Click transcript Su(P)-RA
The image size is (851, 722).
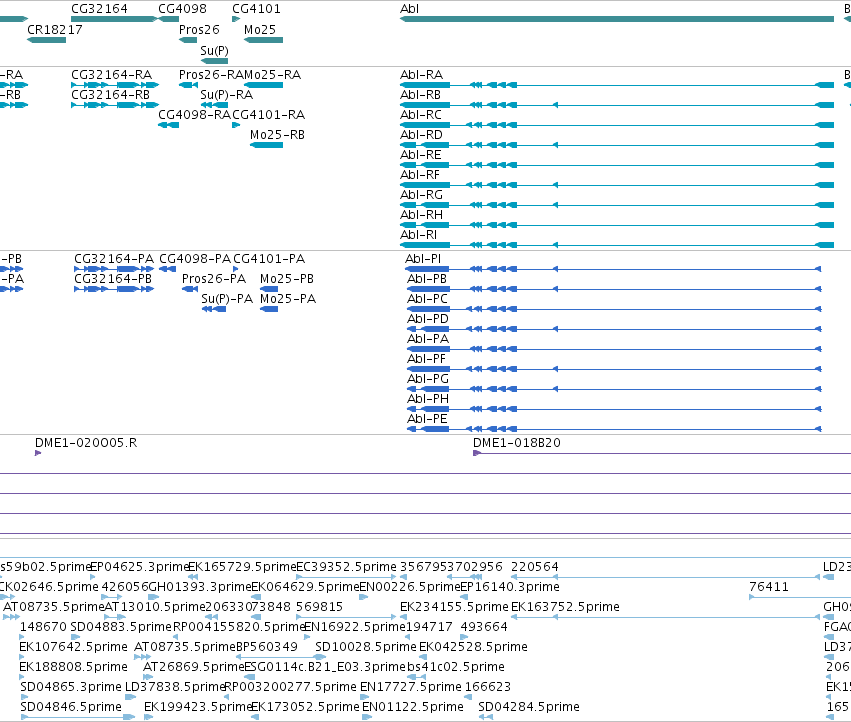[214, 105]
